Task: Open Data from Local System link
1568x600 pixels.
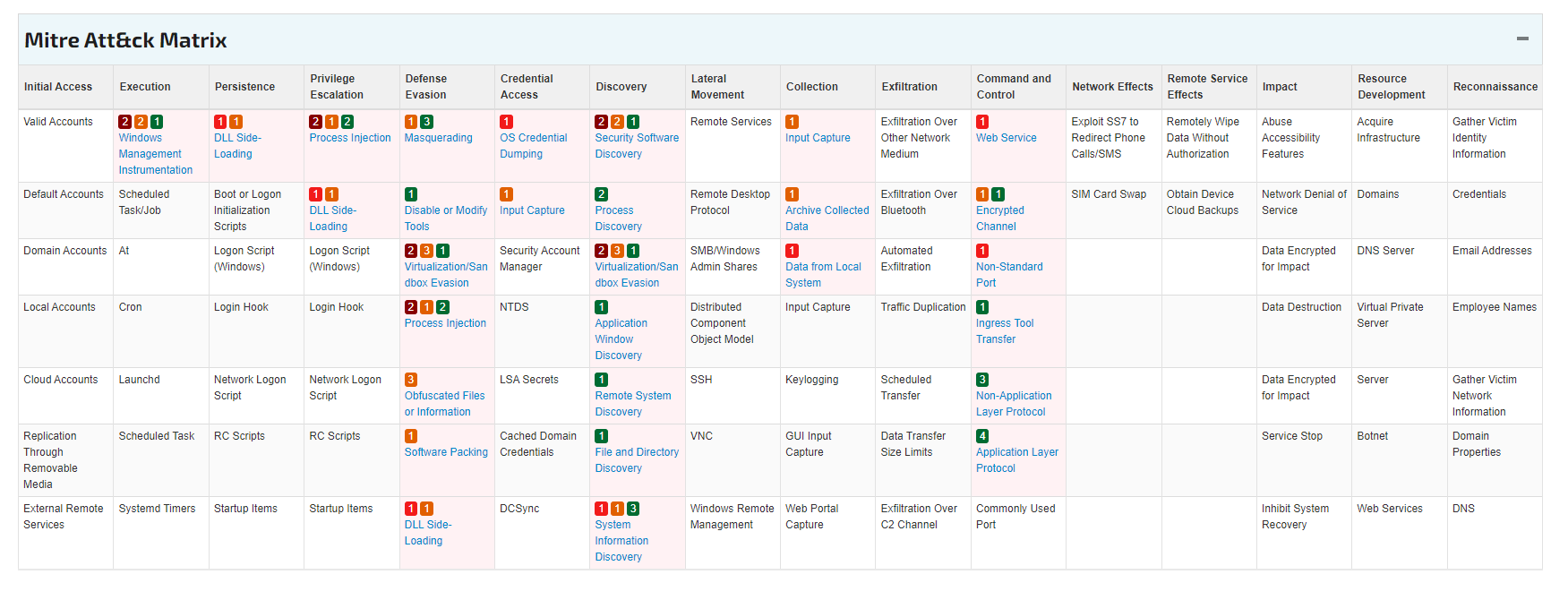Action: point(823,275)
